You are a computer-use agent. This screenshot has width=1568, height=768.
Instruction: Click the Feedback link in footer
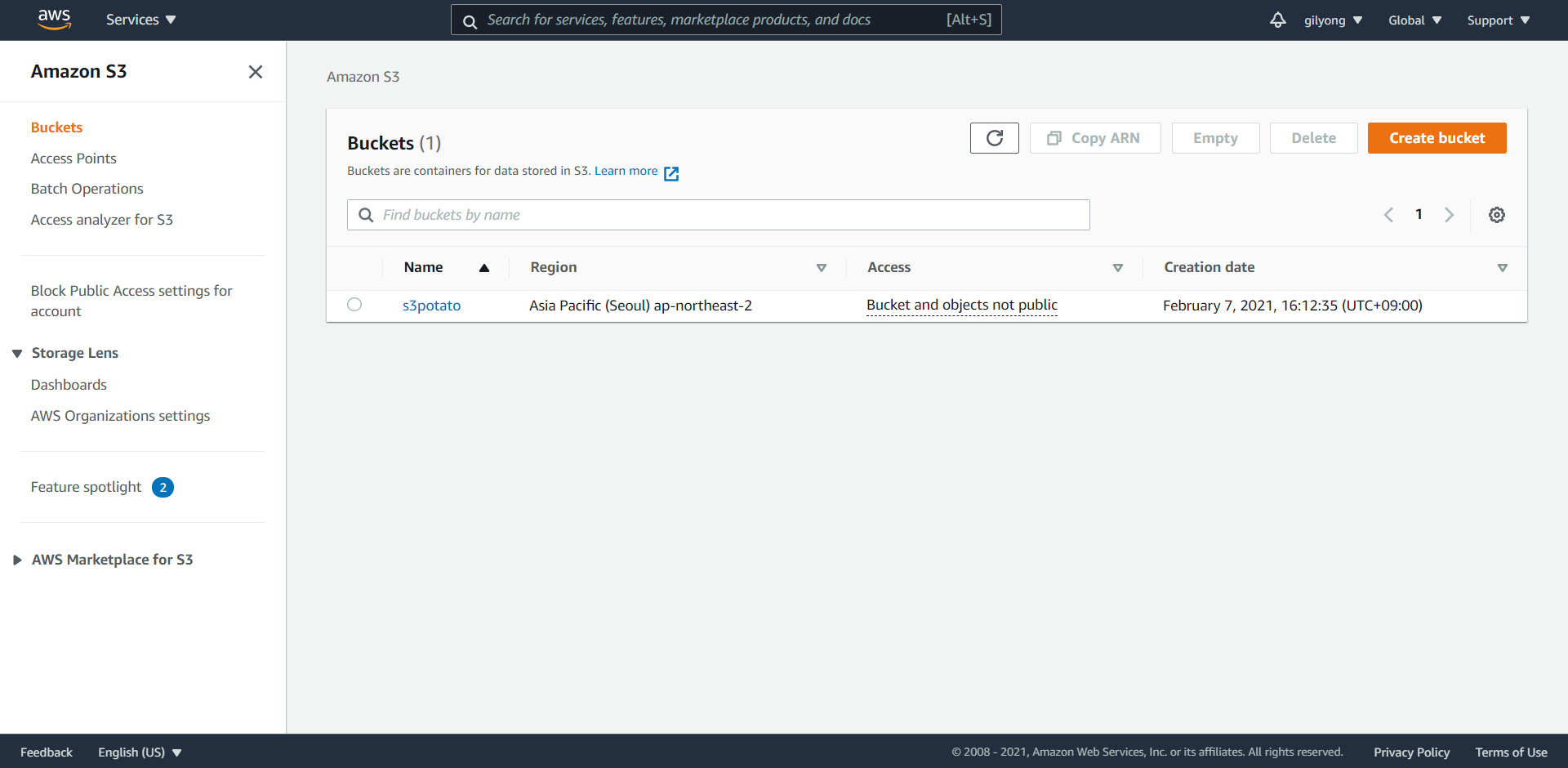click(x=47, y=752)
